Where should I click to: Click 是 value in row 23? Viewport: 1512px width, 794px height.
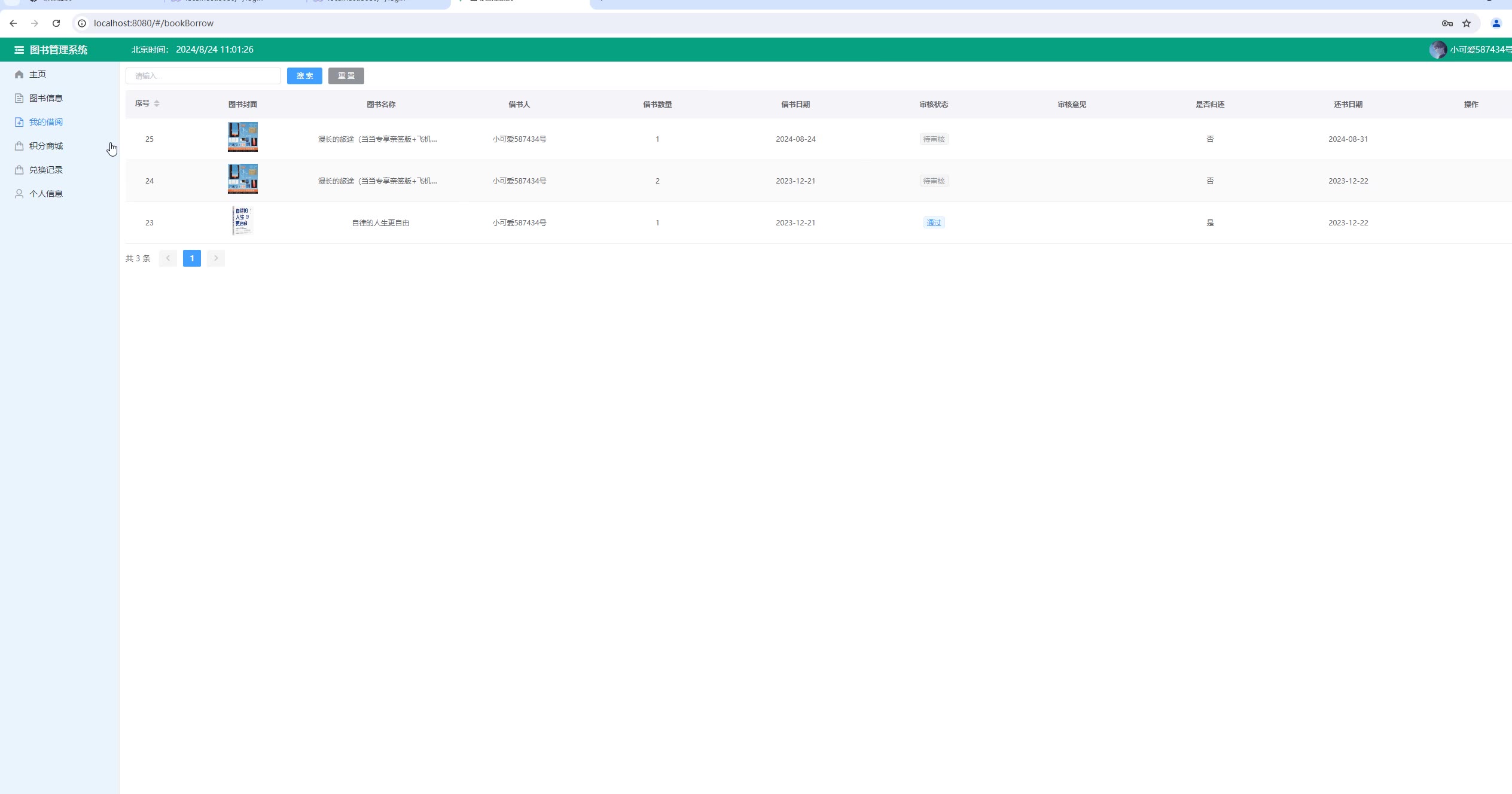pos(1210,223)
